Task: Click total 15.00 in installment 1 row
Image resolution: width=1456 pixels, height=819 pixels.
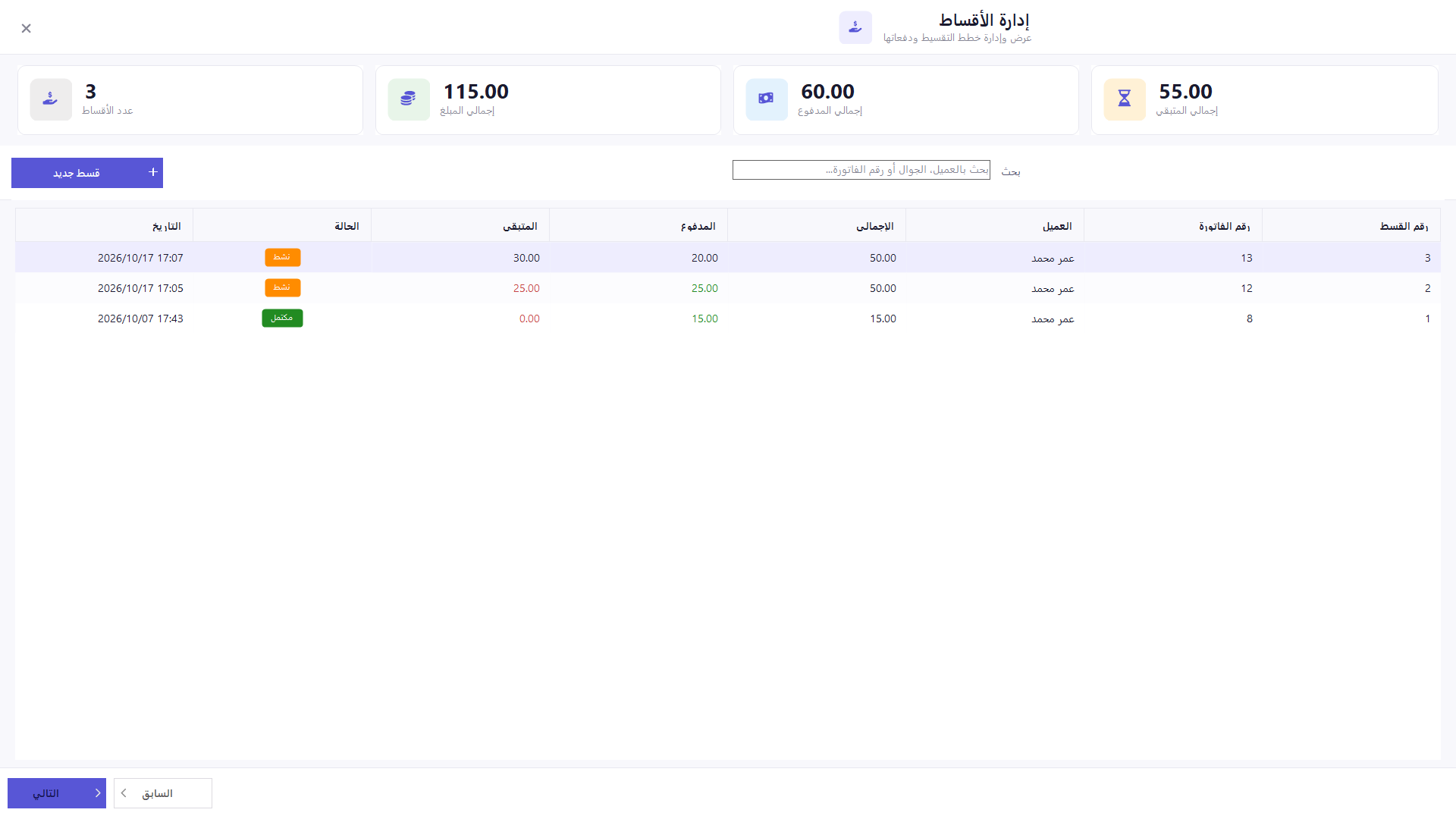Action: (883, 318)
